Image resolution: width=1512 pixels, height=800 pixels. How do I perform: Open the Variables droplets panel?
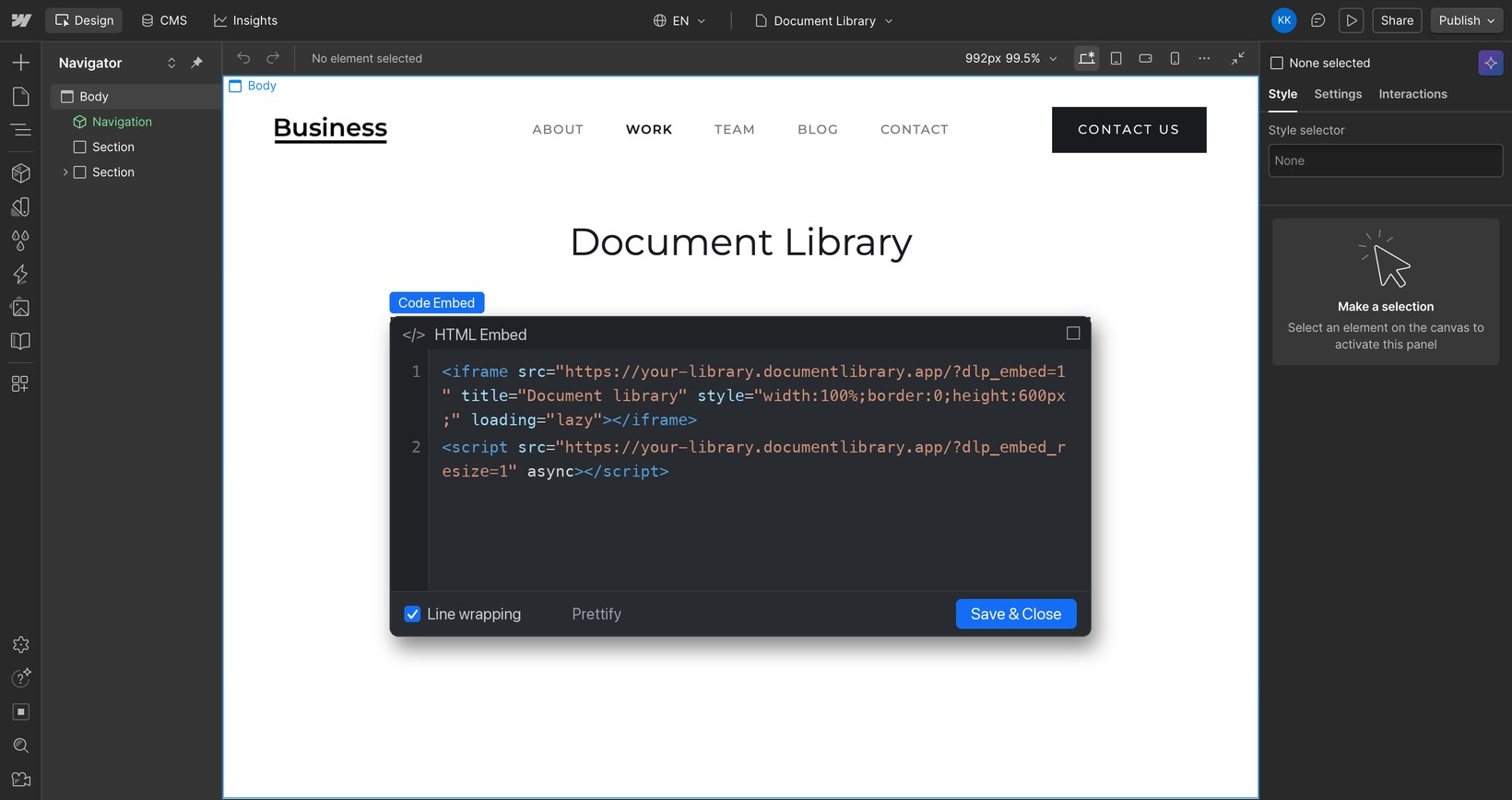point(20,241)
